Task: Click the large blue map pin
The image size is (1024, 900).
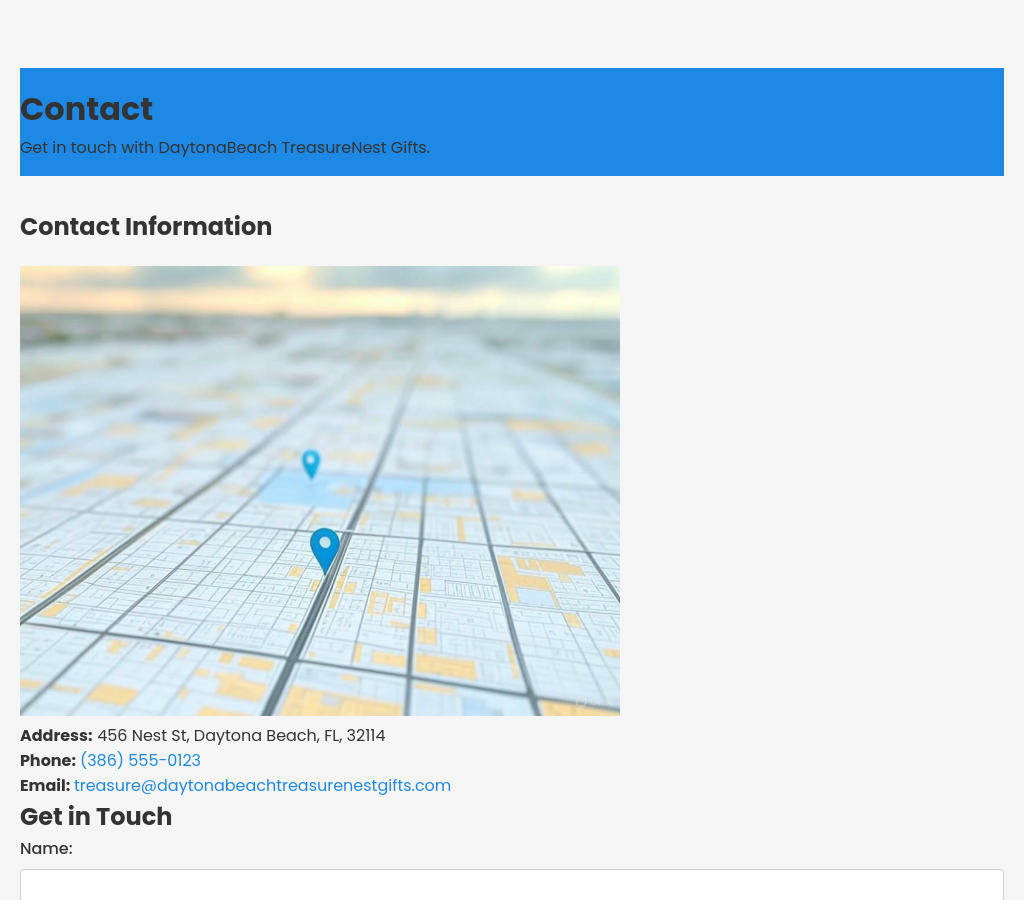Action: click(x=324, y=548)
